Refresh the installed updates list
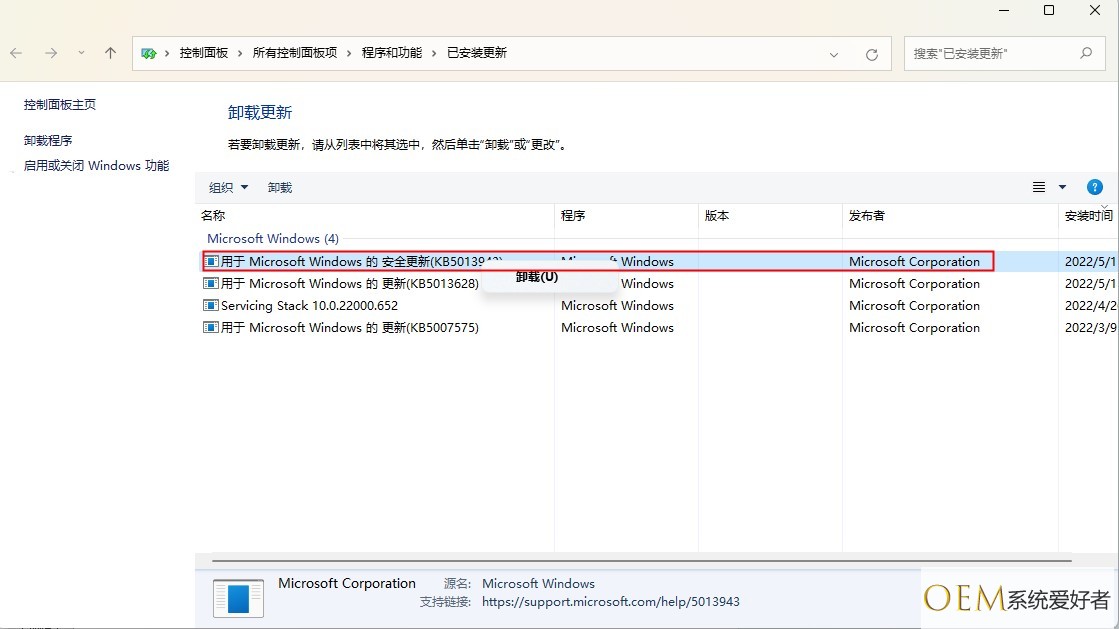This screenshot has height=629, width=1119. (871, 54)
